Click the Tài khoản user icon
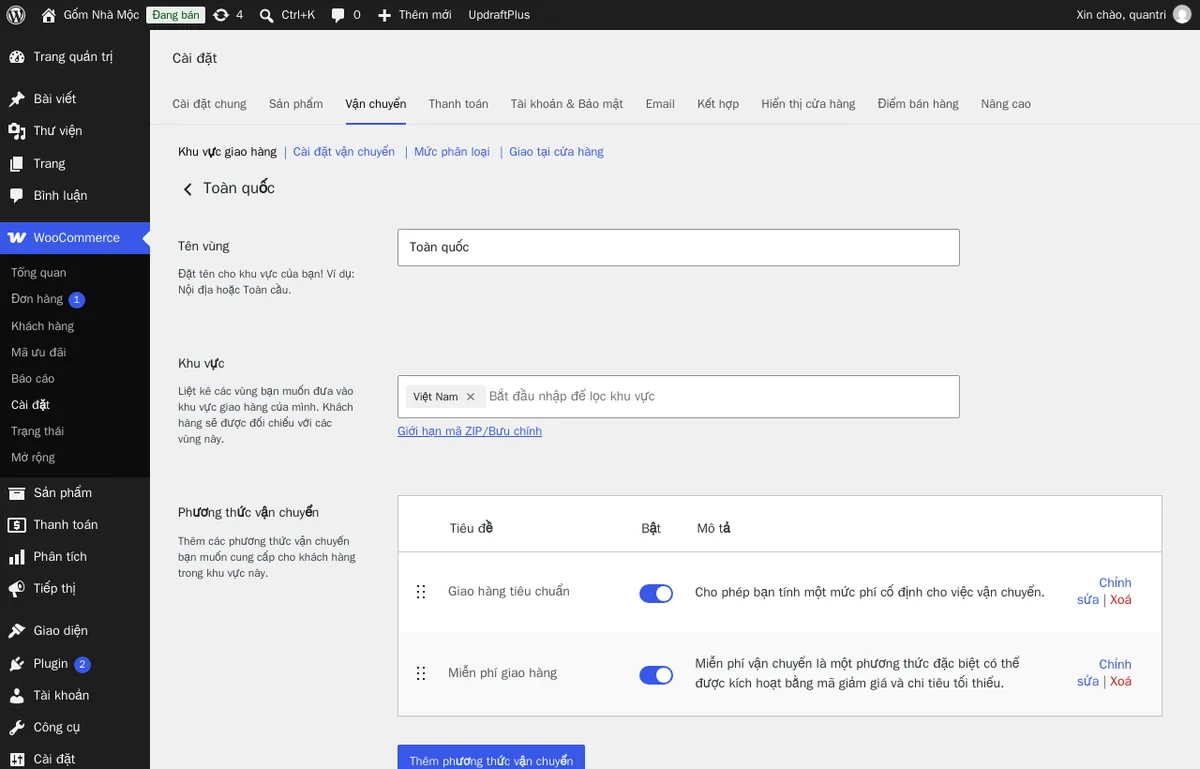 [x=17, y=696]
